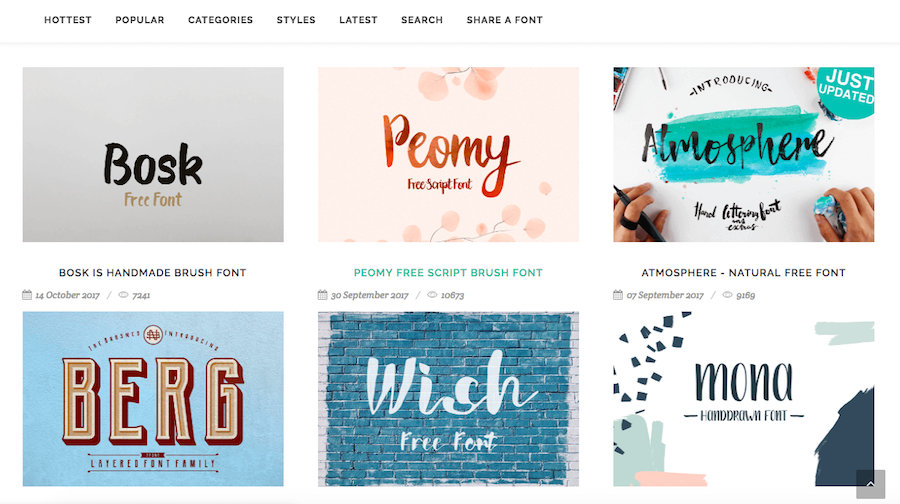Open the Search page
The width and height of the screenshot is (900, 504).
[422, 20]
